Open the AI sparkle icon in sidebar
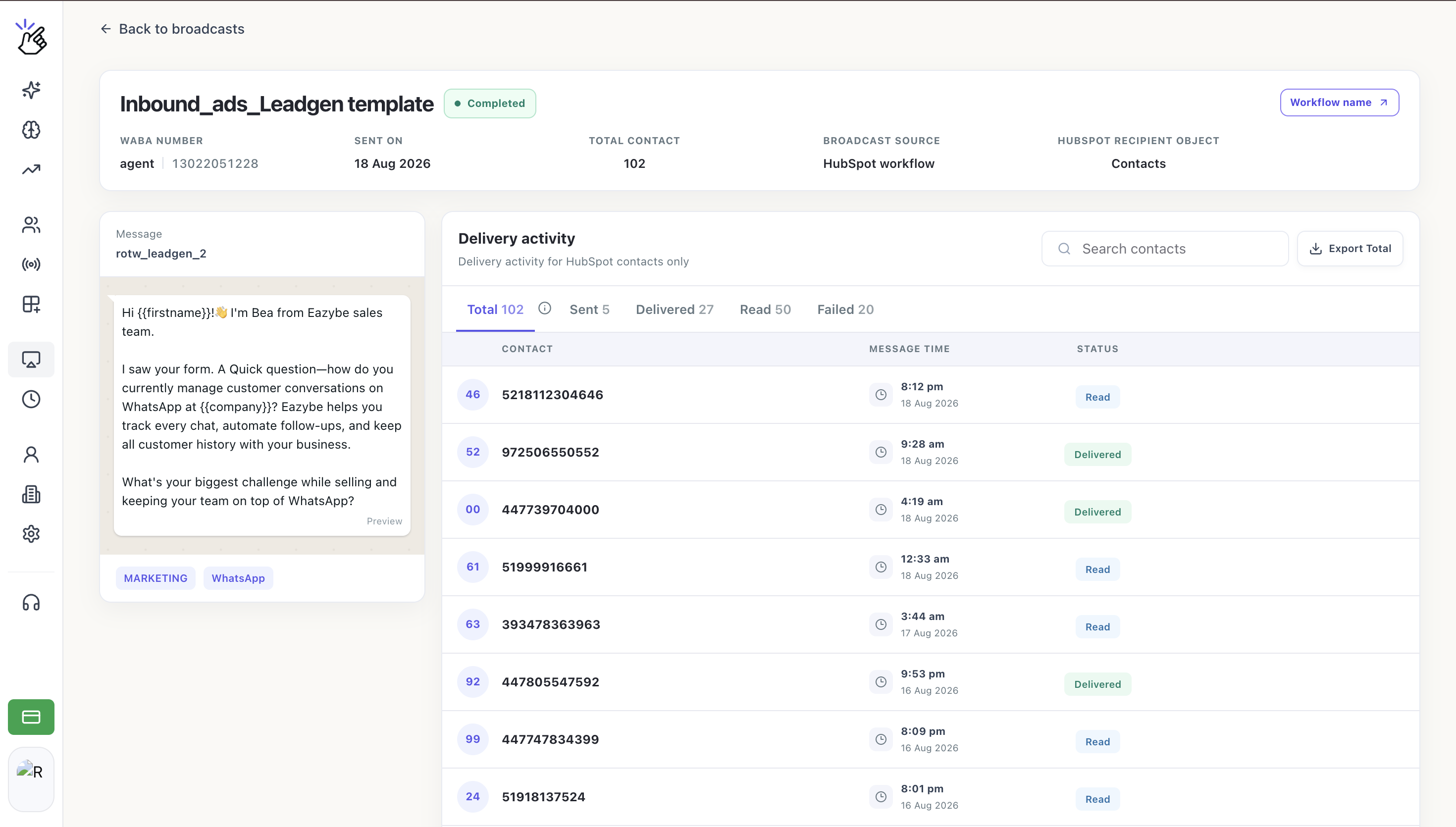This screenshot has height=827, width=1456. click(x=31, y=90)
